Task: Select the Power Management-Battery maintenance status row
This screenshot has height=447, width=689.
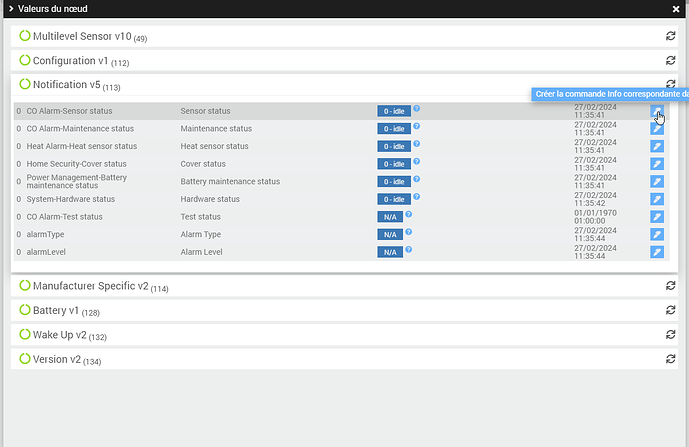Action: pyautogui.click(x=341, y=182)
